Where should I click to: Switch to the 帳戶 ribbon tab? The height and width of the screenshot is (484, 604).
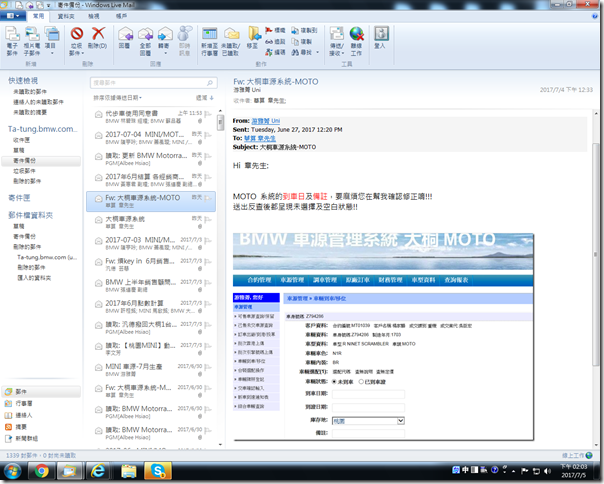(x=121, y=16)
